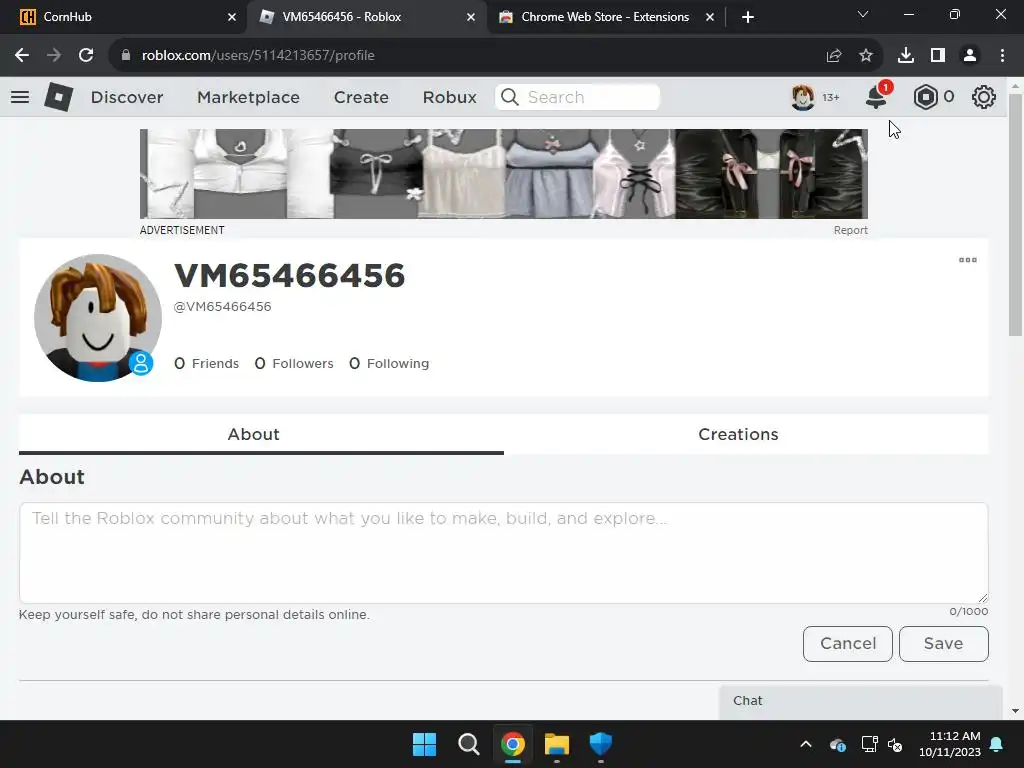Image resolution: width=1024 pixels, height=768 pixels.
Task: Open the Windows Start menu
Action: point(424,744)
